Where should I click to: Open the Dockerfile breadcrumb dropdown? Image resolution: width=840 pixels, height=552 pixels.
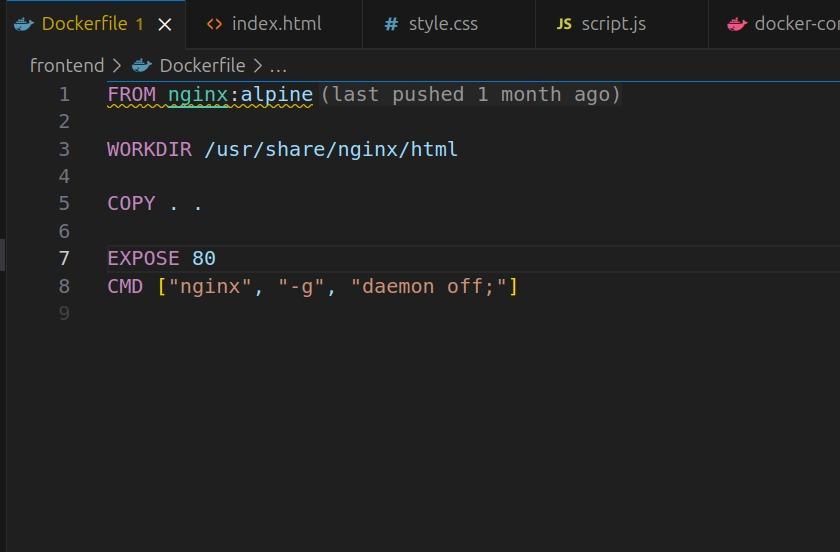[x=202, y=66]
